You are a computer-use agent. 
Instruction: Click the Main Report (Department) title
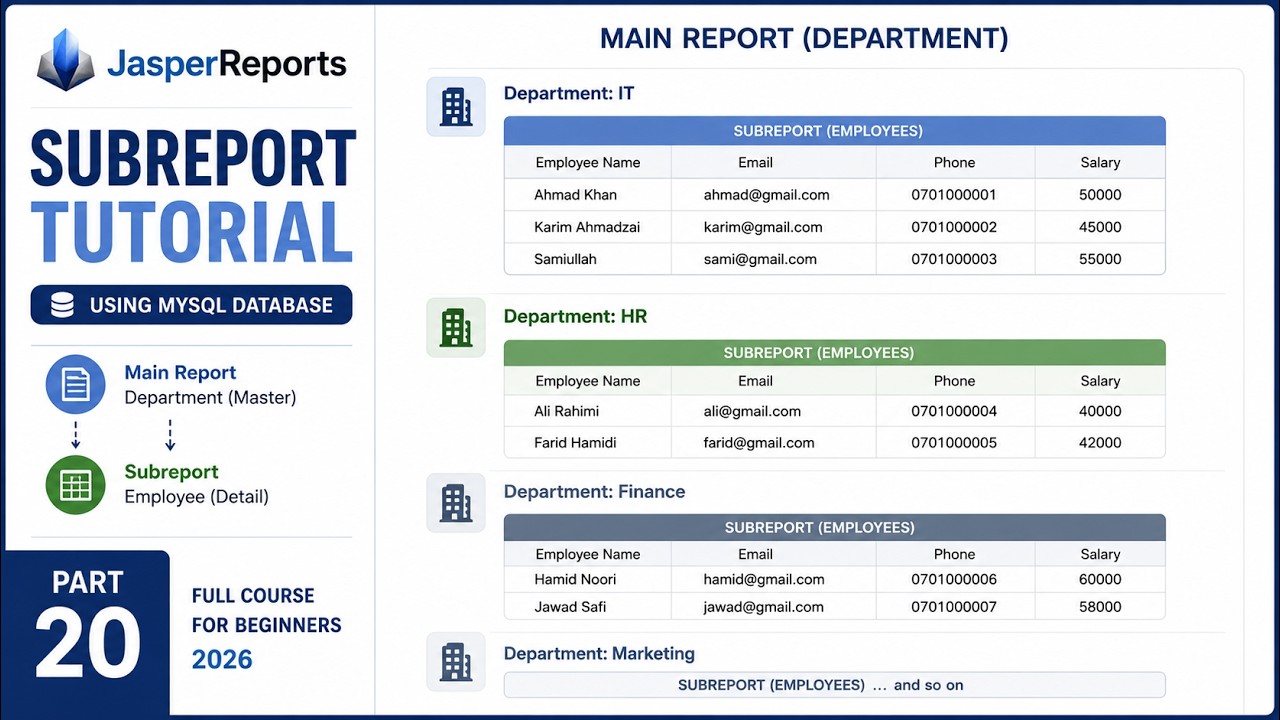click(804, 39)
